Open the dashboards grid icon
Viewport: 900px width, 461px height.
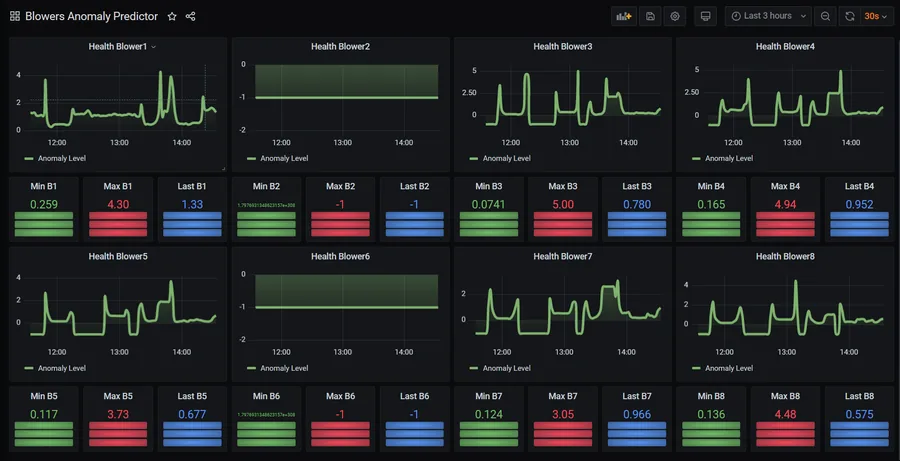click(15, 17)
